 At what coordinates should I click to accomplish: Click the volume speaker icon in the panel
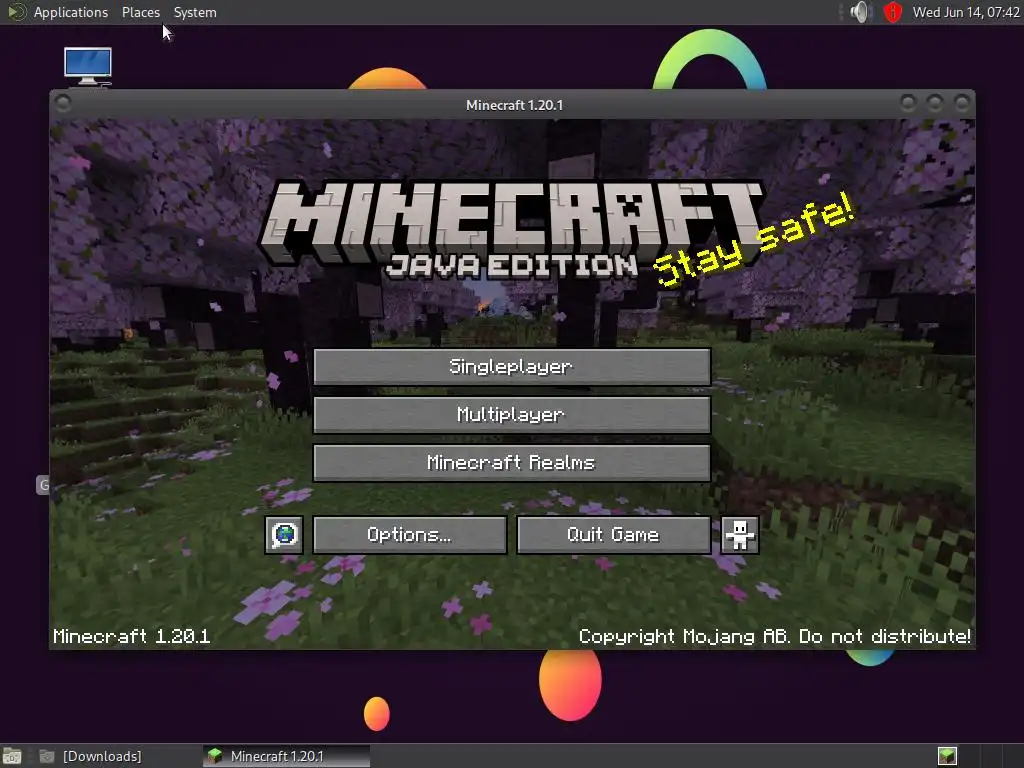(861, 12)
